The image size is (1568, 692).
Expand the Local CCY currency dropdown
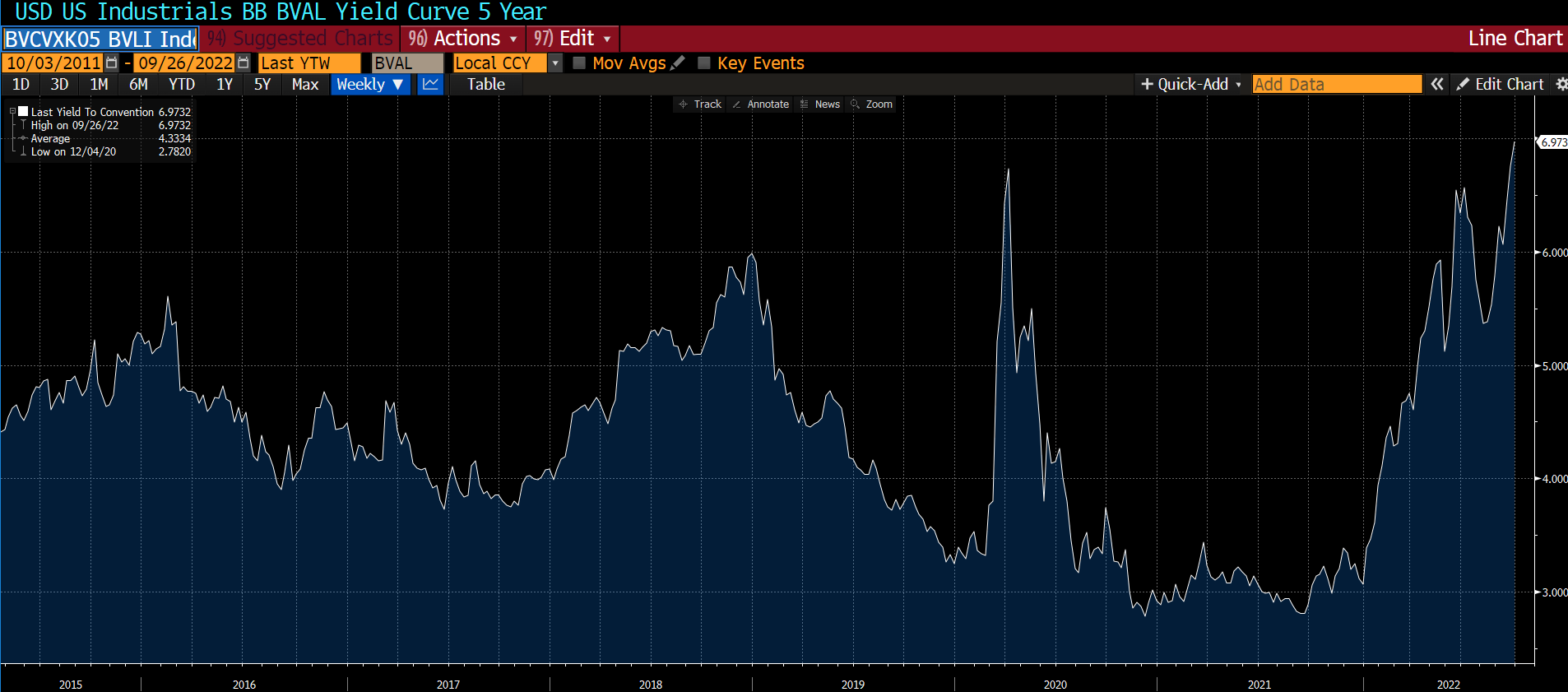pyautogui.click(x=555, y=63)
